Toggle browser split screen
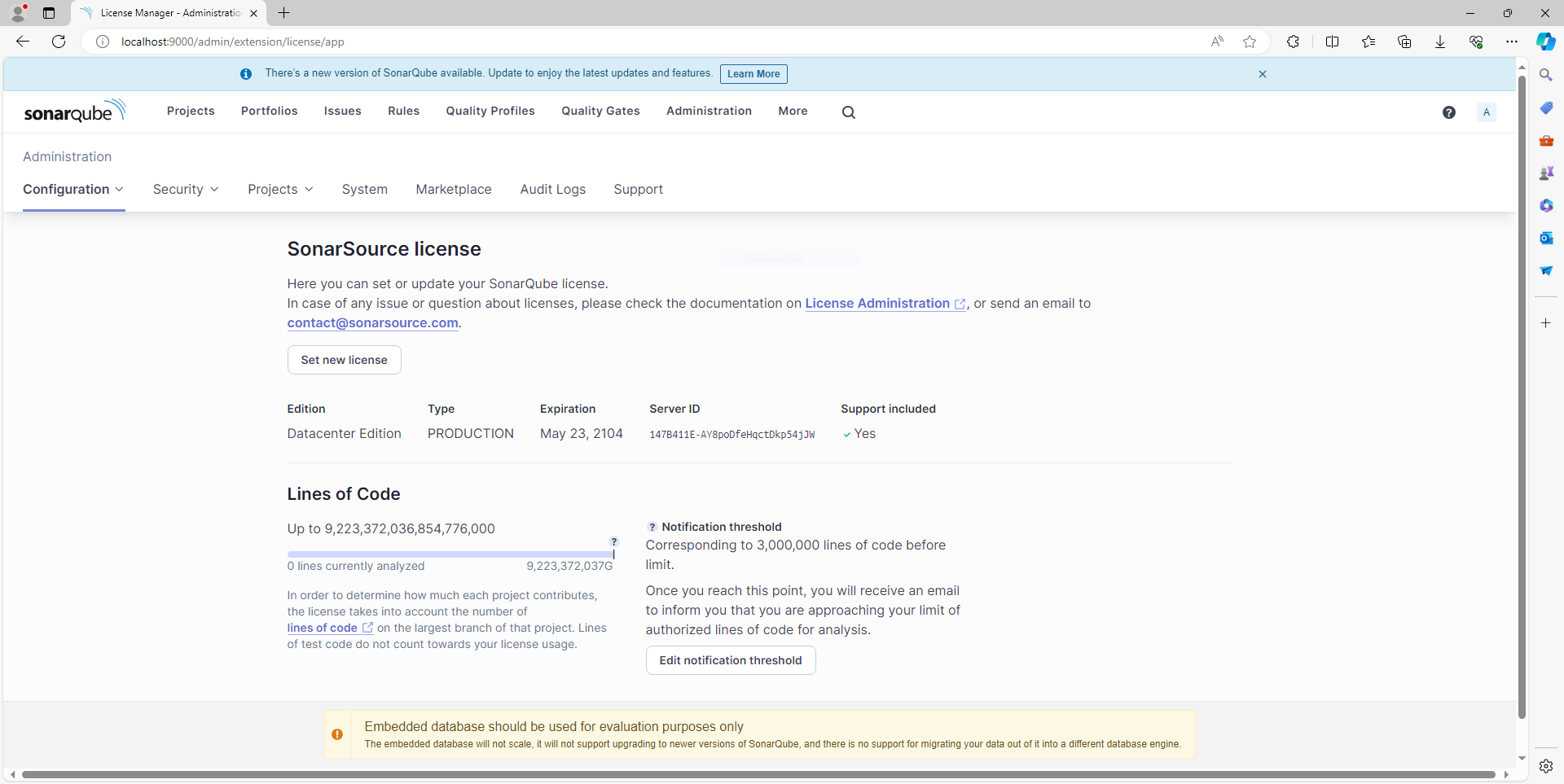 (1332, 42)
